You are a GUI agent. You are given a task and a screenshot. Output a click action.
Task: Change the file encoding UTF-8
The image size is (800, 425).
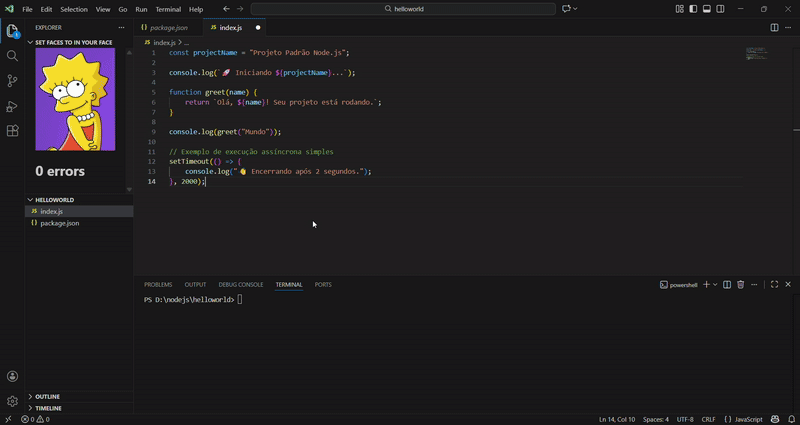(x=685, y=419)
